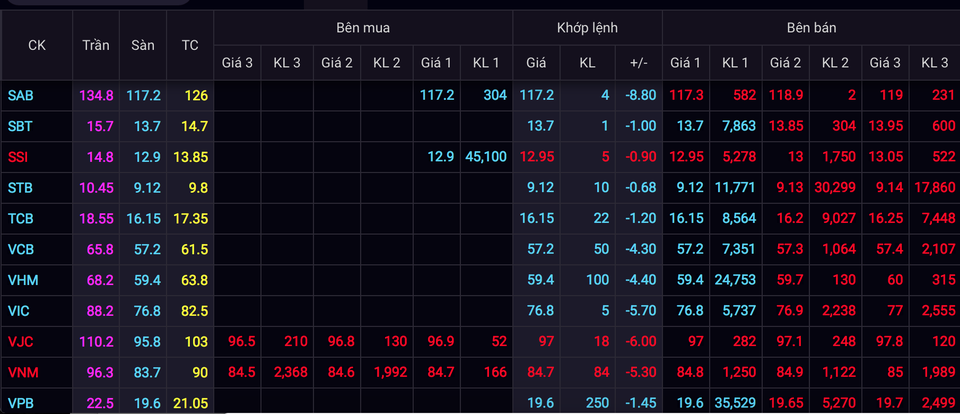Open the VCB ticker symbol

pyautogui.click(x=21, y=249)
